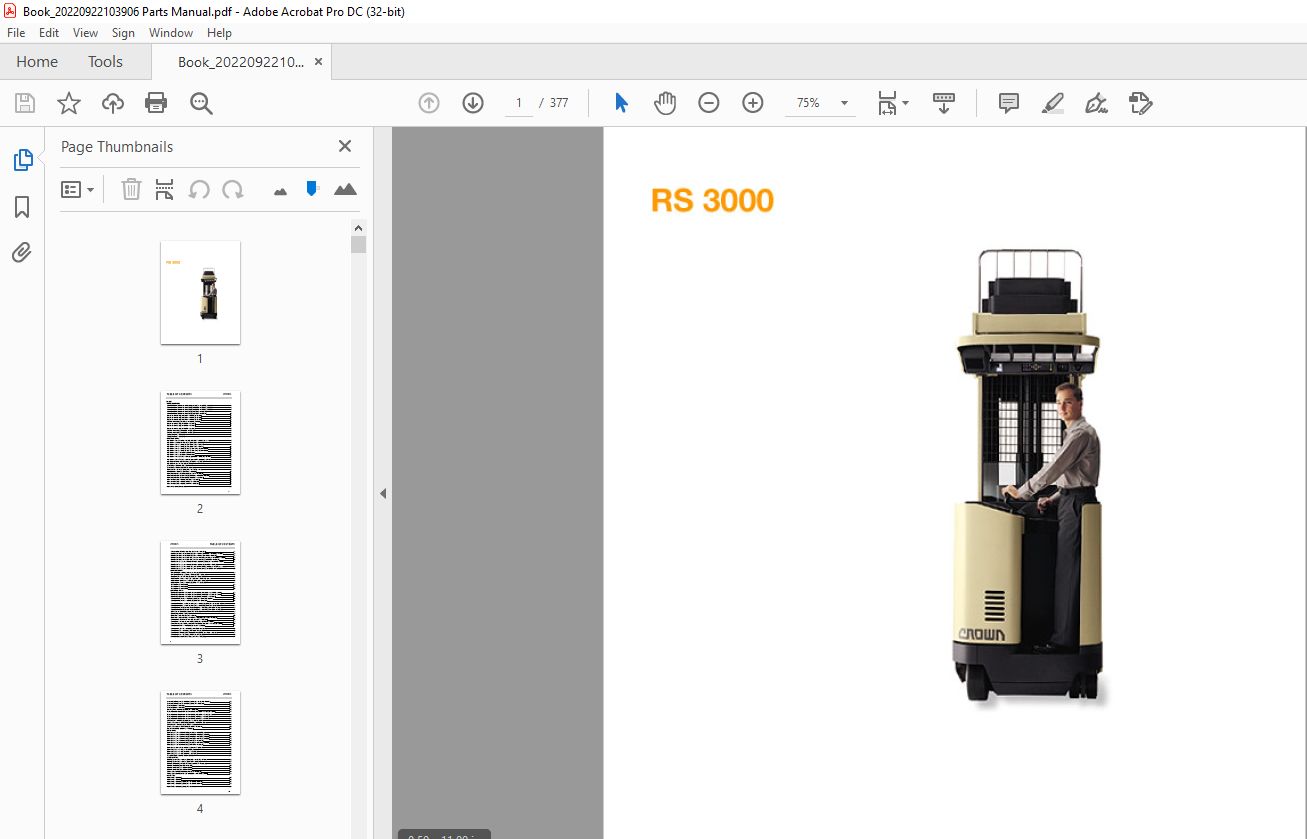This screenshot has height=839, width=1307.
Task: Add a sticky note comment
Action: (x=1009, y=103)
